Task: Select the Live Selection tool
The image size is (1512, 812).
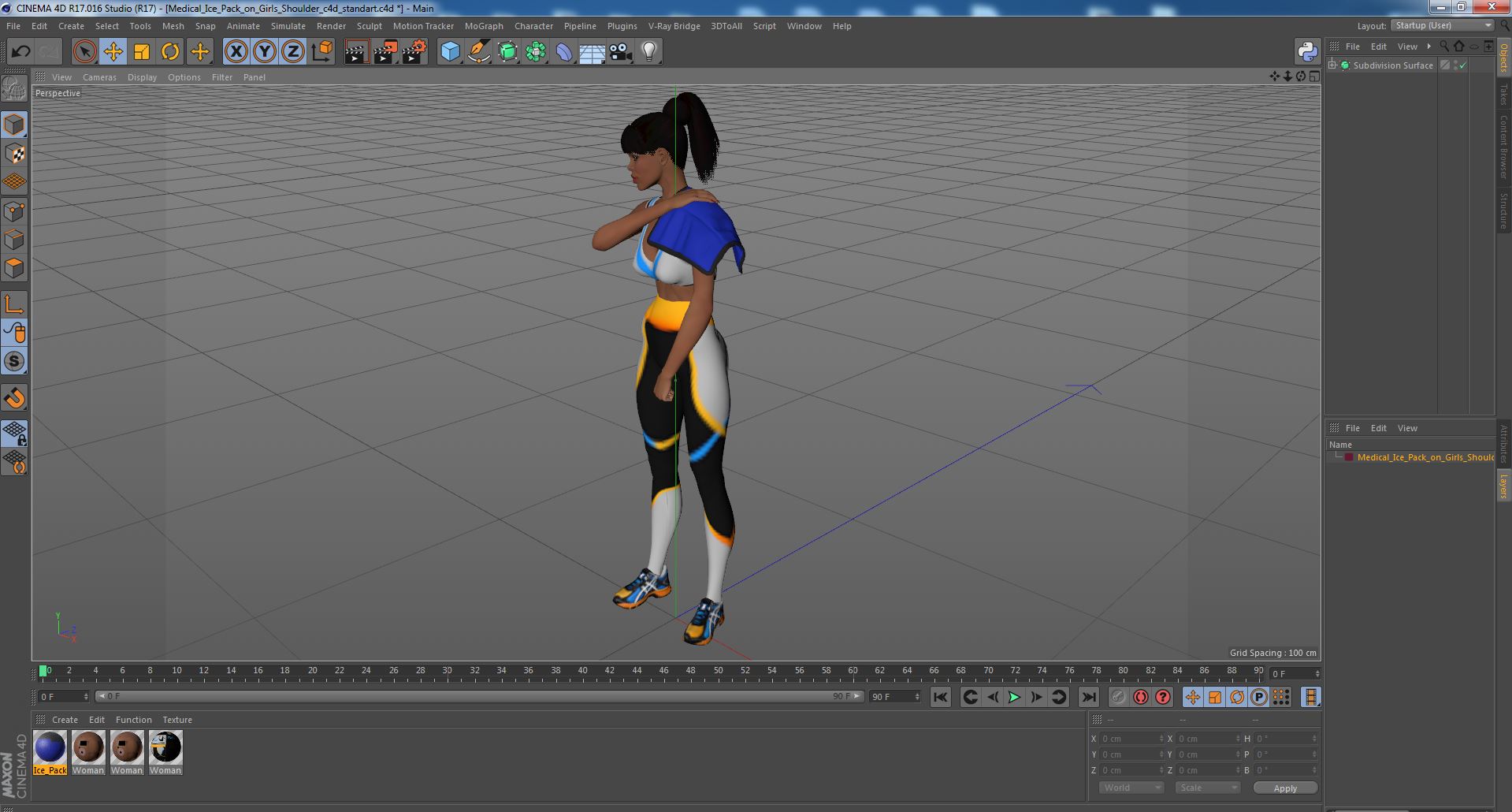Action: tap(84, 52)
